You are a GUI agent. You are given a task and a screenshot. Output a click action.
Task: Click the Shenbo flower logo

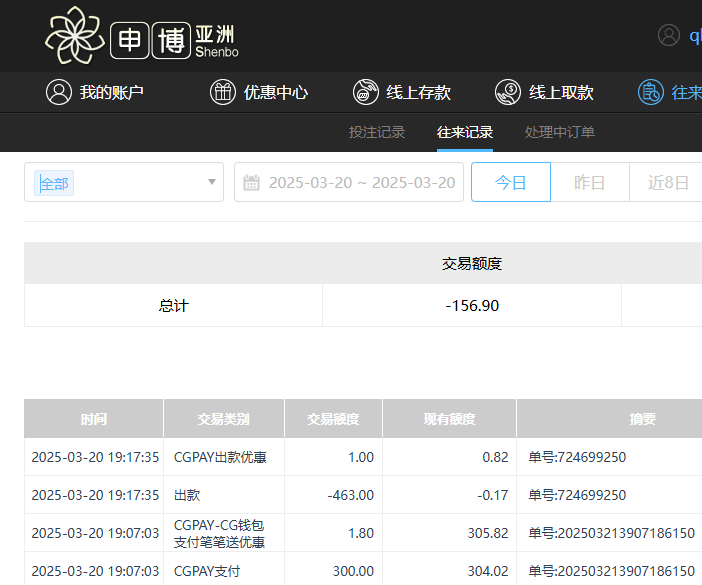(x=75, y=35)
